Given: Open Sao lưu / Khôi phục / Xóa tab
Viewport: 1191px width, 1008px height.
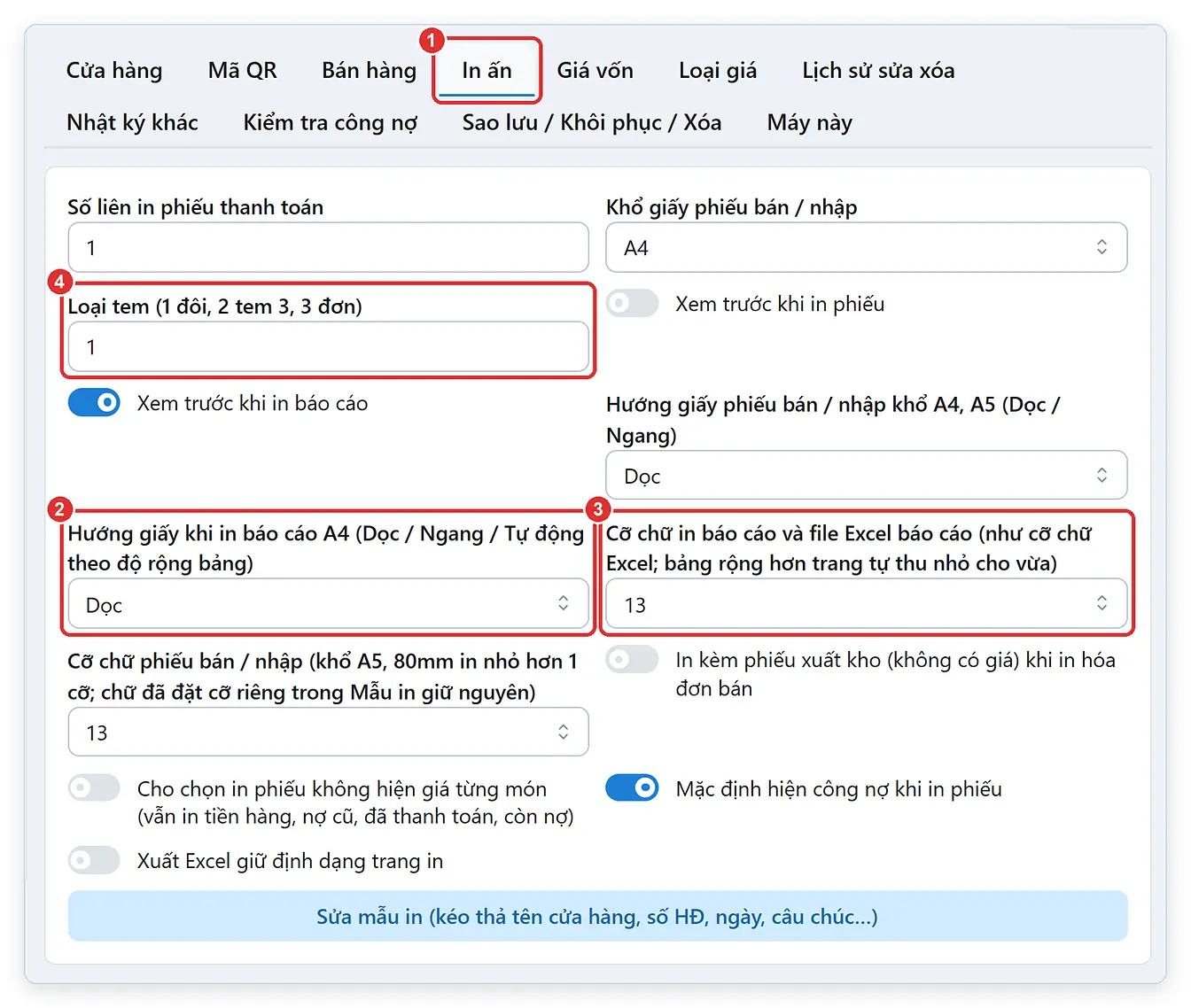Looking at the screenshot, I should click(592, 122).
